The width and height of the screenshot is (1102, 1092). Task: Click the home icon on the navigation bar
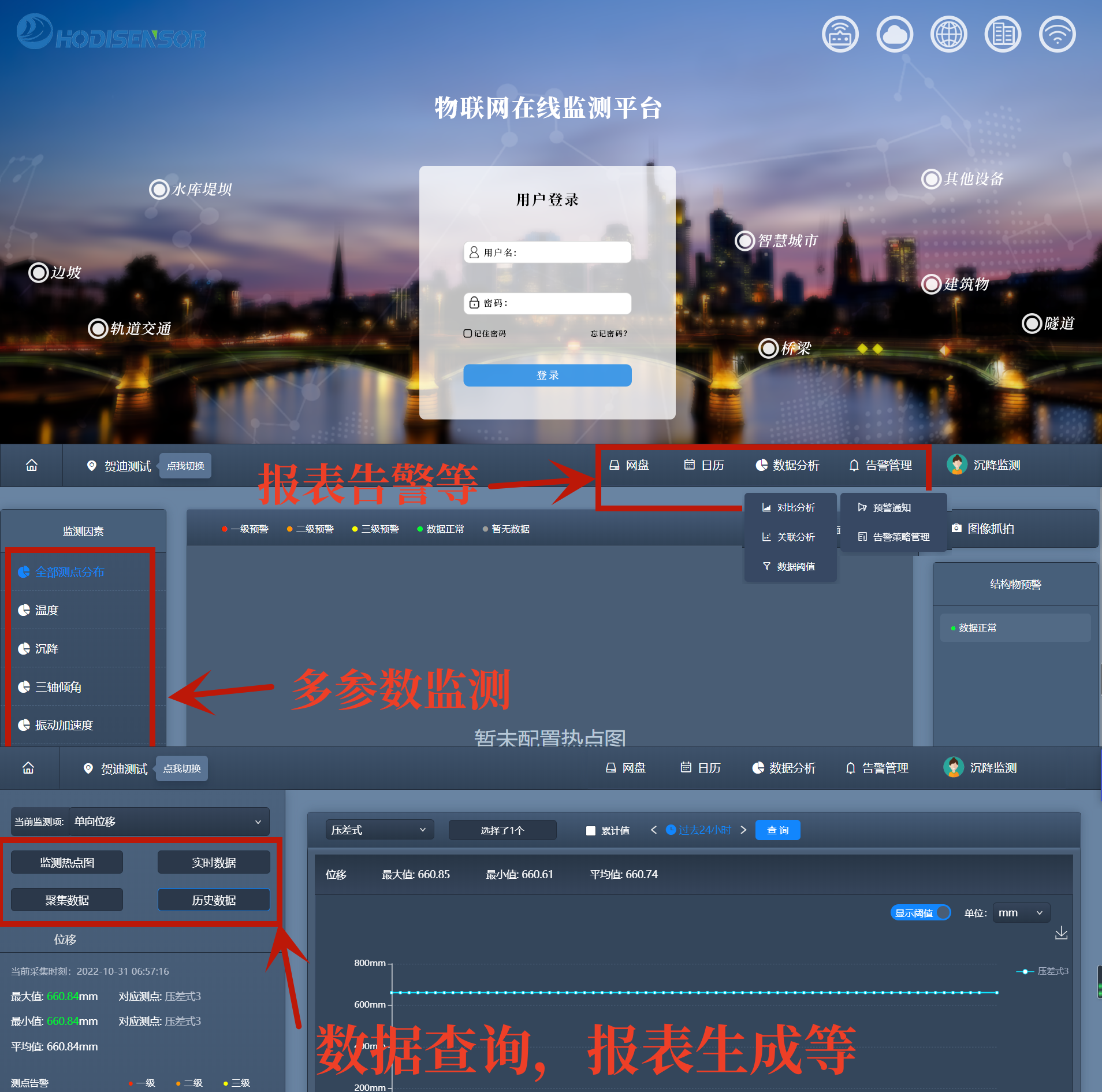click(32, 465)
